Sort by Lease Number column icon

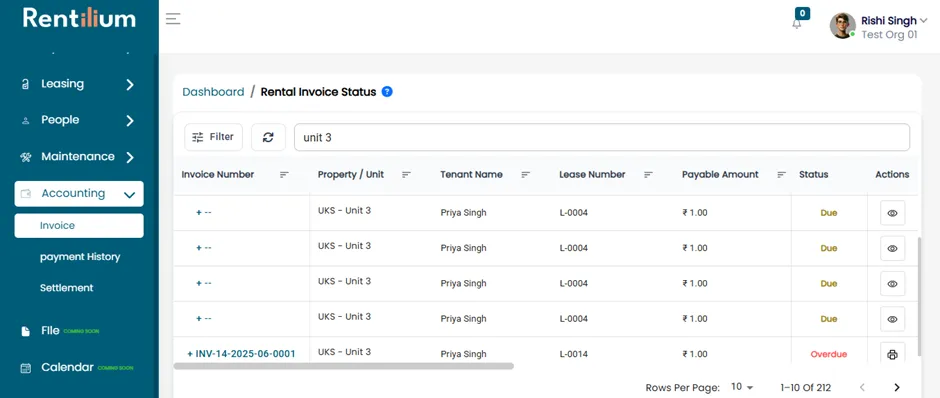pos(648,174)
